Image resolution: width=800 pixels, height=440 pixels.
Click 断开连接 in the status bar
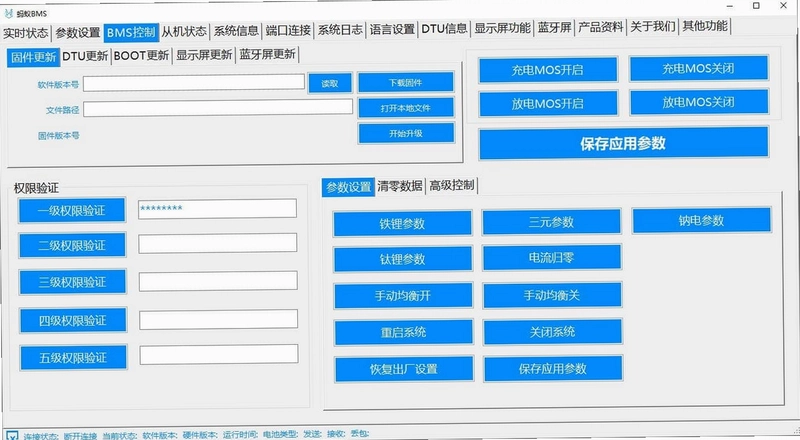click(x=80, y=436)
